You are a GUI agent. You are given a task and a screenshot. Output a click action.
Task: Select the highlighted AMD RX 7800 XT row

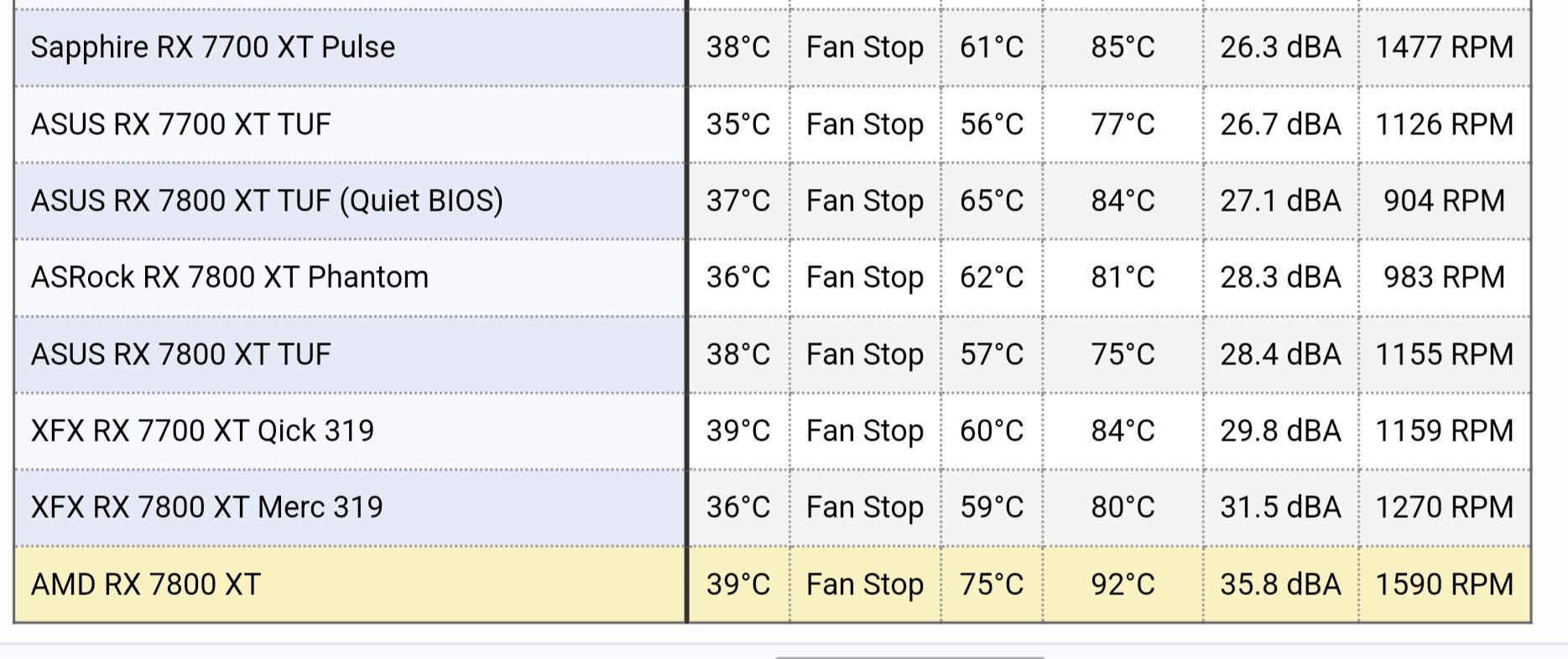click(x=773, y=584)
